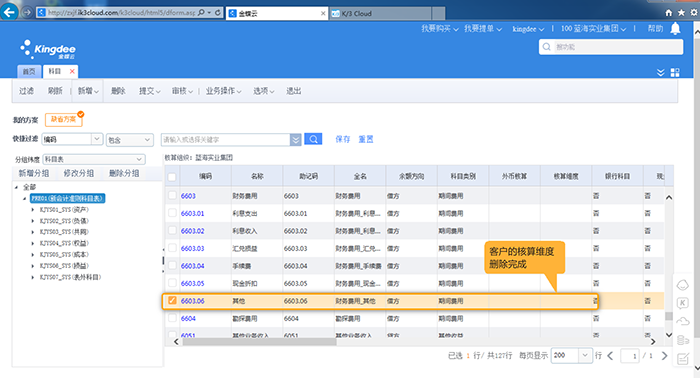The image size is (700, 378).
Task: Run quick filter with blue search button
Action: (x=313, y=139)
